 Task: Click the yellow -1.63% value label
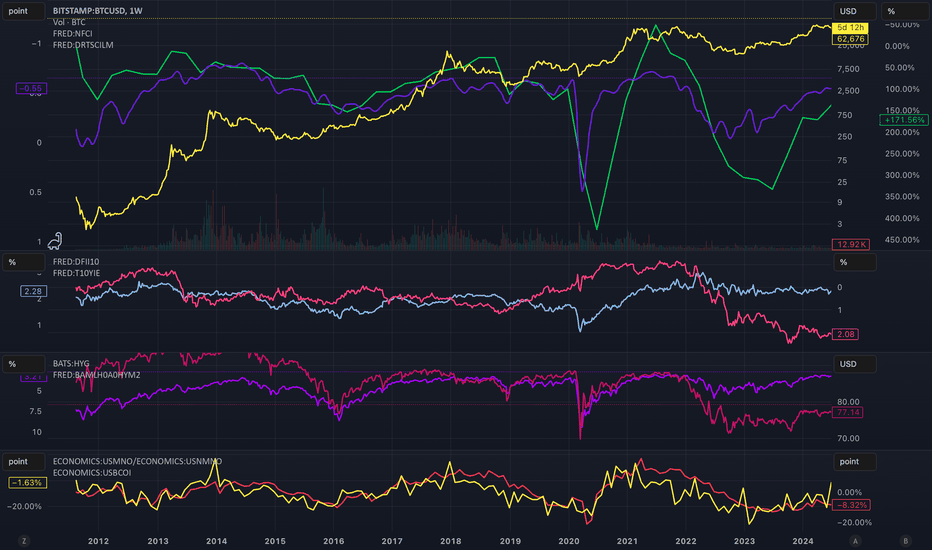point(27,482)
